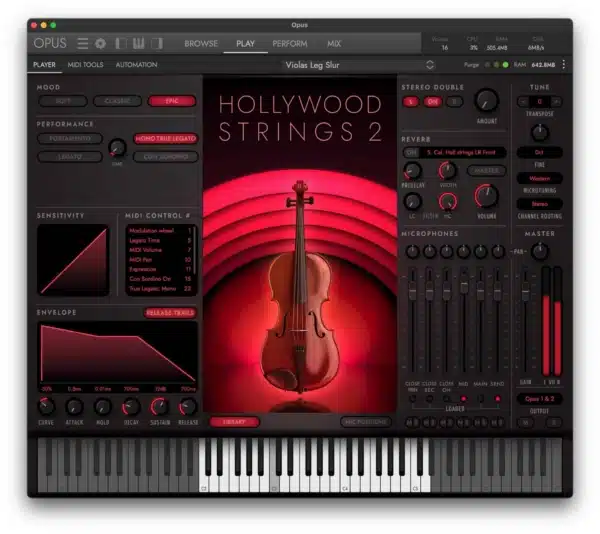
Task: Click the reverb Master button
Action: pos(486,171)
